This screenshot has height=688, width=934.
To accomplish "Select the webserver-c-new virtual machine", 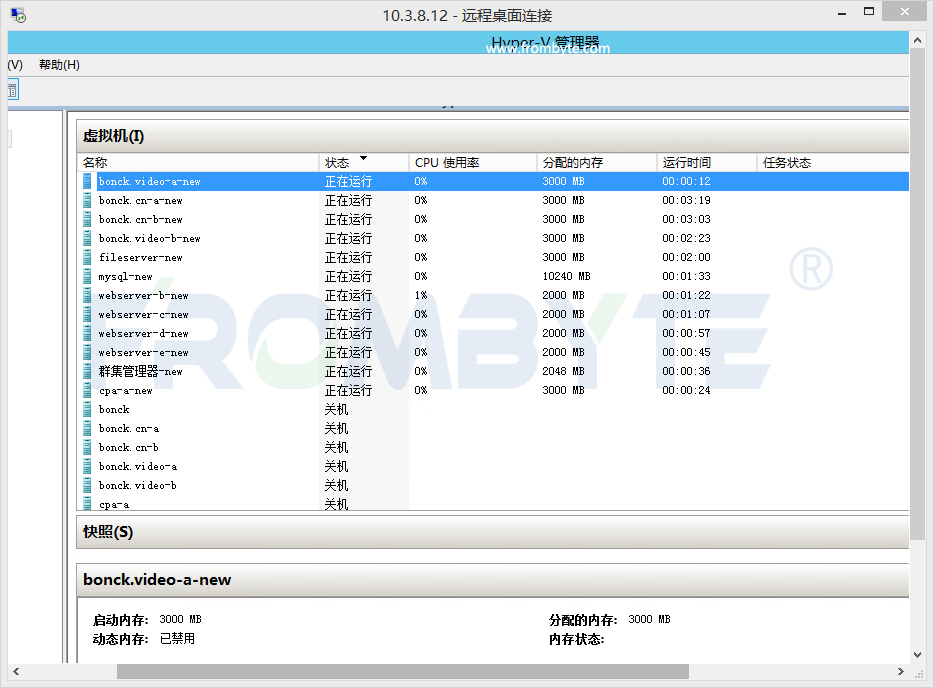I will pyautogui.click(x=493, y=315).
